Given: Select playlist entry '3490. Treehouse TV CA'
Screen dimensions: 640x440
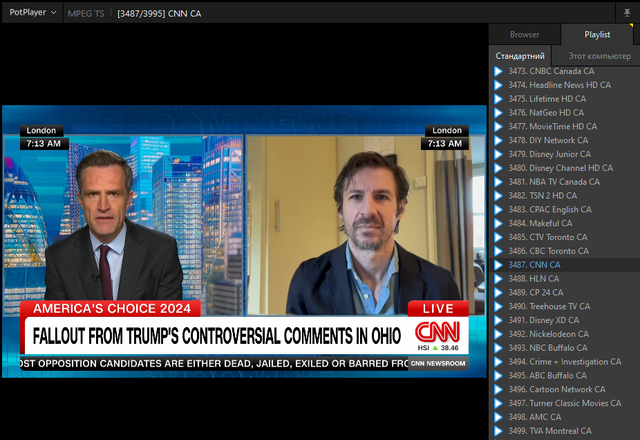Looking at the screenshot, I should coord(565,307).
